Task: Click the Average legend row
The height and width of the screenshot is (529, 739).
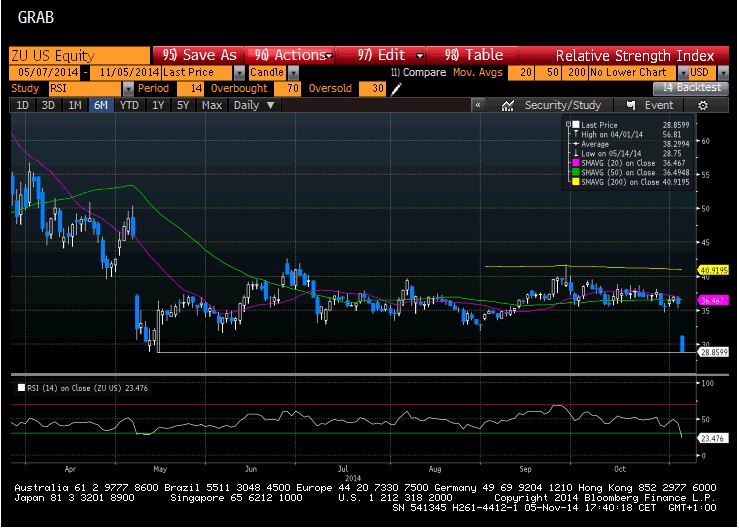Action: pyautogui.click(x=631, y=144)
